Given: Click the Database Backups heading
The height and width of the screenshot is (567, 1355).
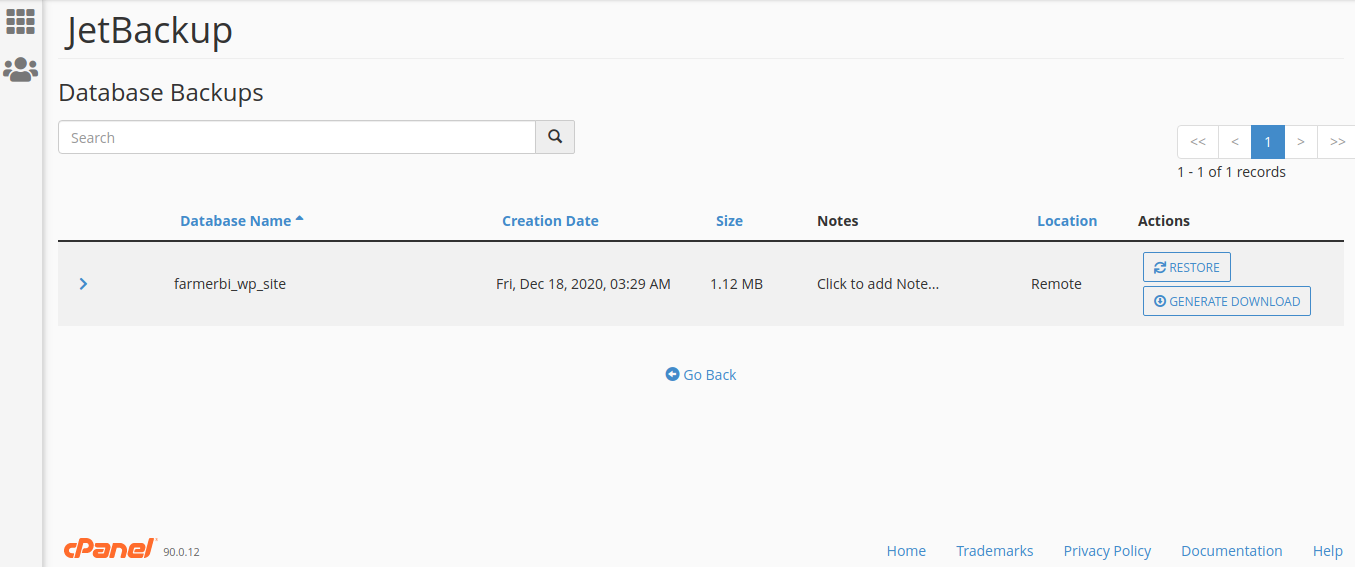Looking at the screenshot, I should 161,93.
